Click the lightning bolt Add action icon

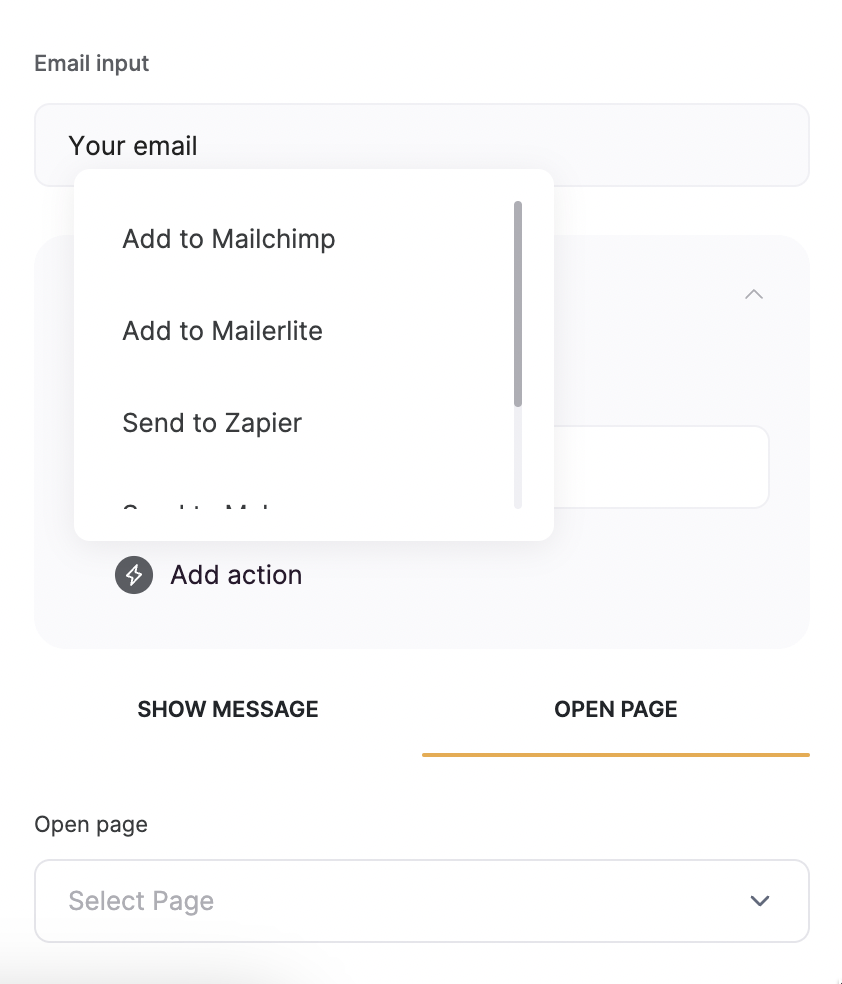click(133, 575)
